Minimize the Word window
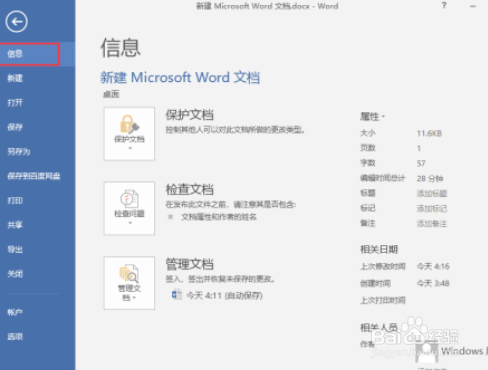This screenshot has height=370, width=488. click(473, 6)
